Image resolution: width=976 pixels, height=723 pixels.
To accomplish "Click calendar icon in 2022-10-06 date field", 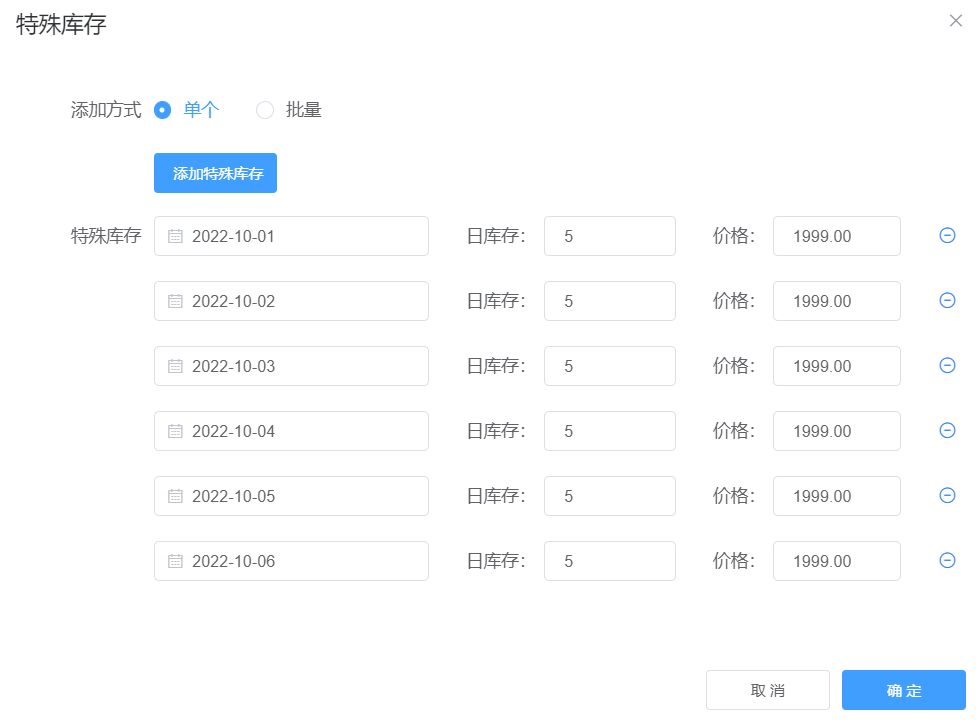I will 176,561.
